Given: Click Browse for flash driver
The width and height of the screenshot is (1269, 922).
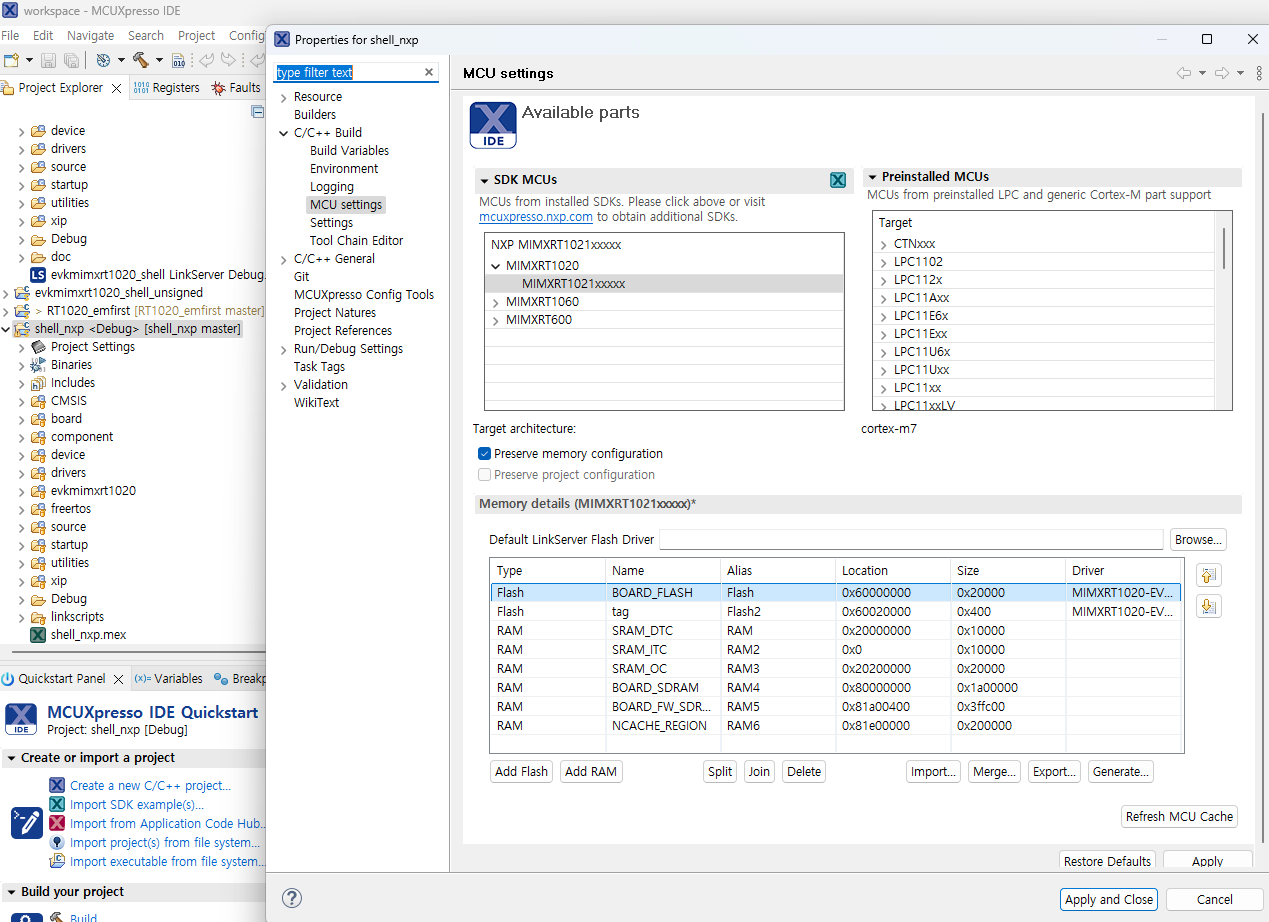Looking at the screenshot, I should click(1198, 540).
